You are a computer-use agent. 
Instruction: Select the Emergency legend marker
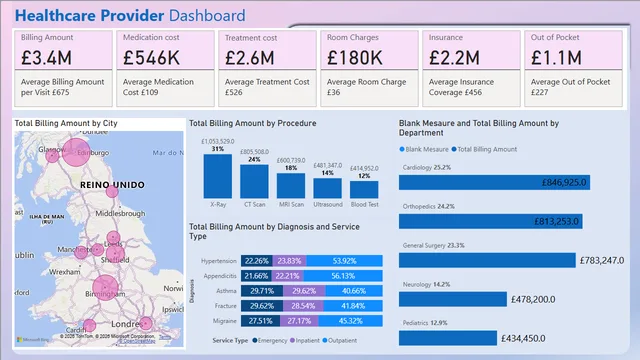tap(255, 340)
